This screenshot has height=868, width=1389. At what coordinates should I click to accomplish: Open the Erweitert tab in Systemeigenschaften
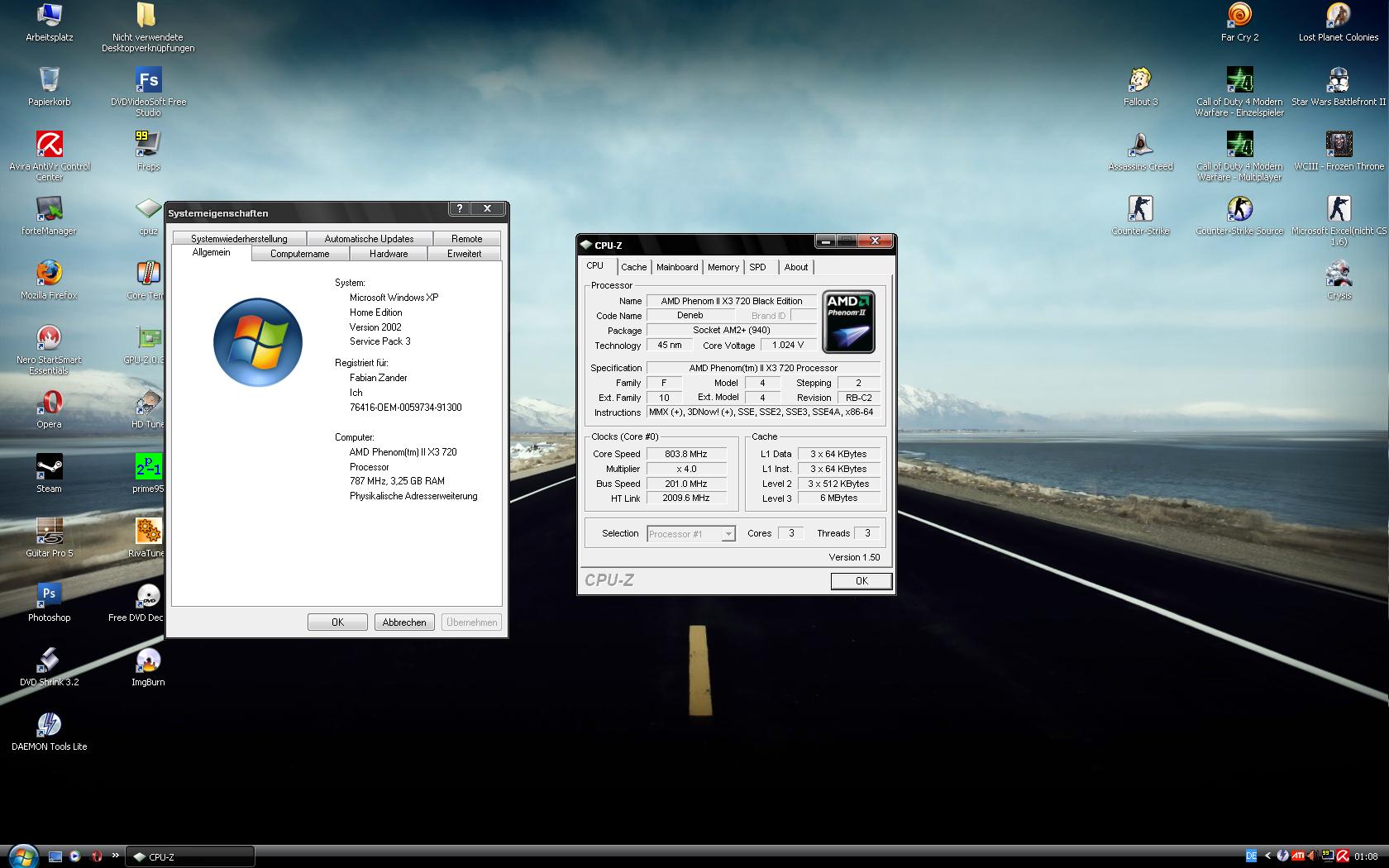465,254
